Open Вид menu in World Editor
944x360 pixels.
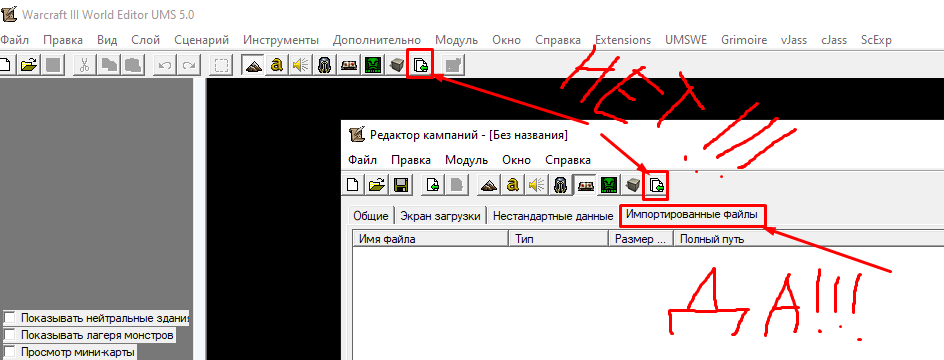pyautogui.click(x=107, y=40)
